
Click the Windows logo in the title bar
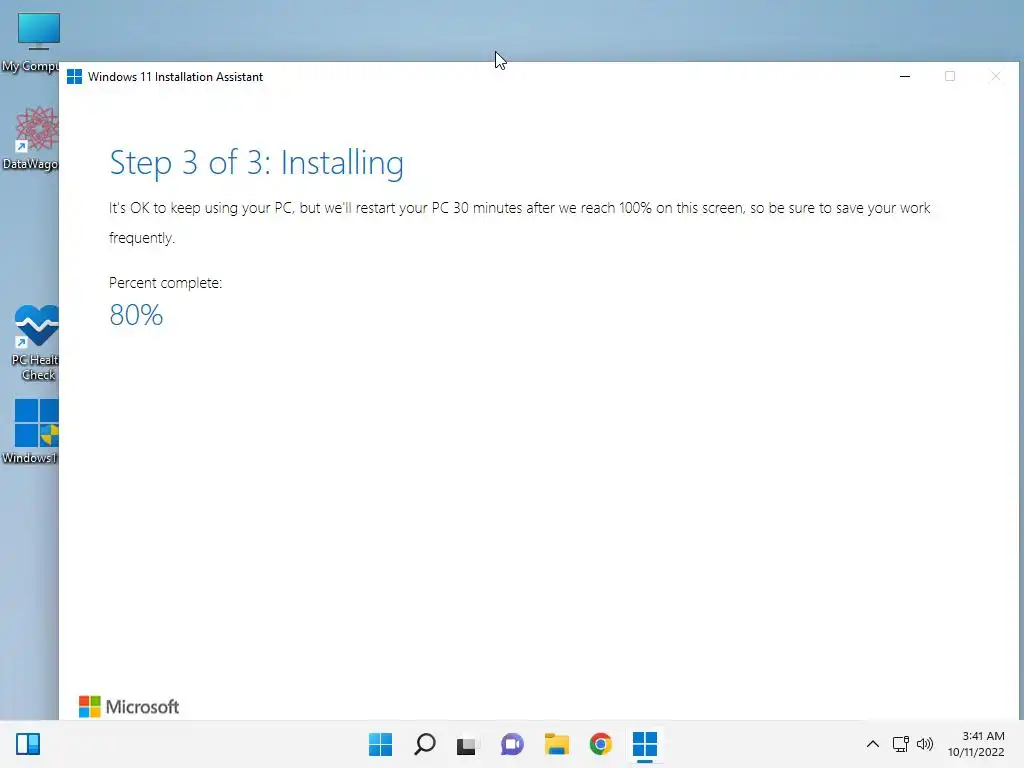[x=74, y=76]
